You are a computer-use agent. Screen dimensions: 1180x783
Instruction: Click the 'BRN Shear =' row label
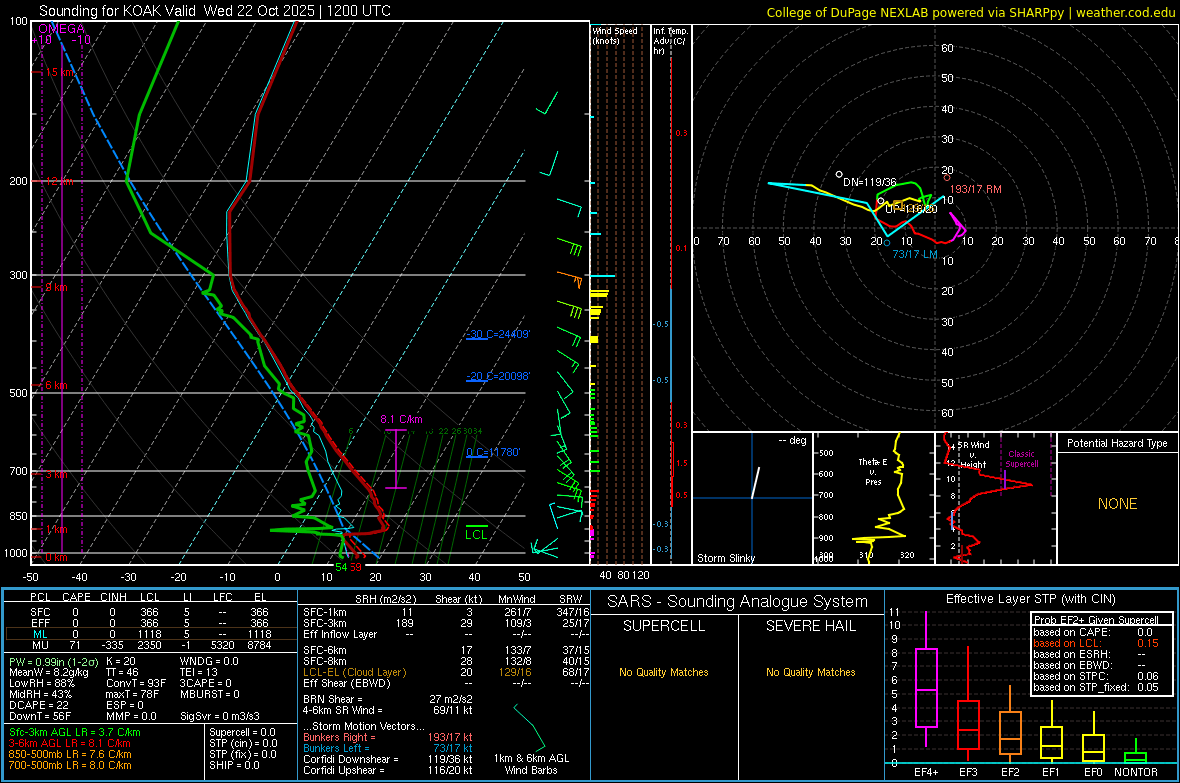333,699
